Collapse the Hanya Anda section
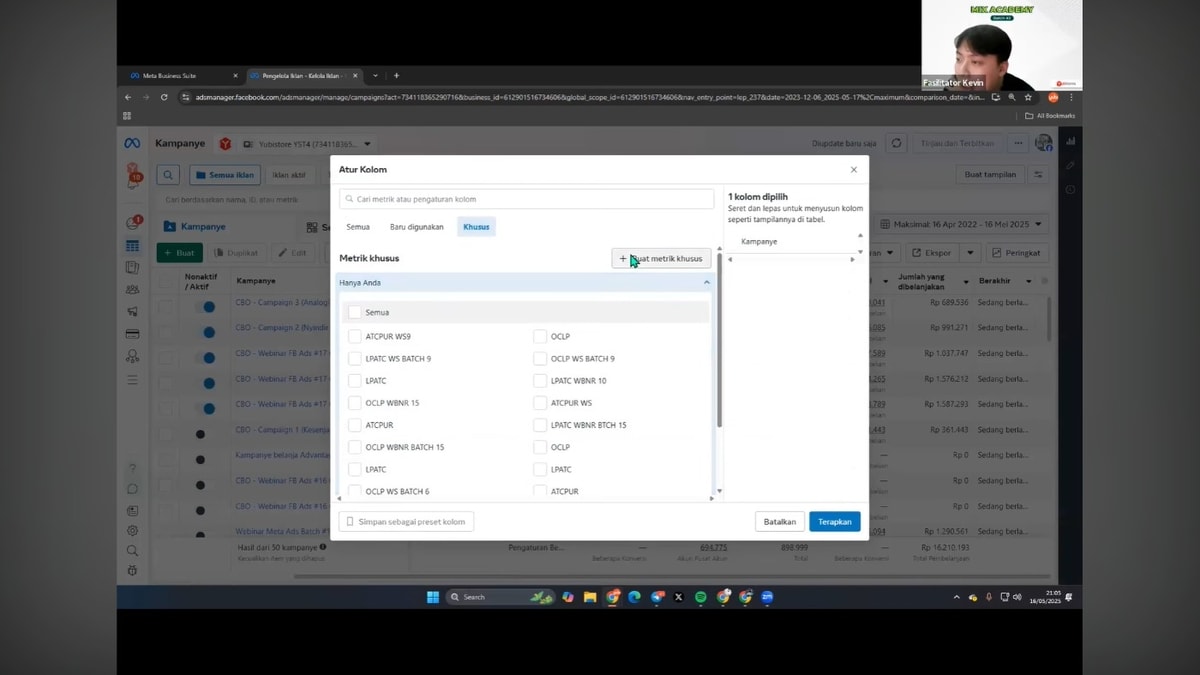 point(707,283)
